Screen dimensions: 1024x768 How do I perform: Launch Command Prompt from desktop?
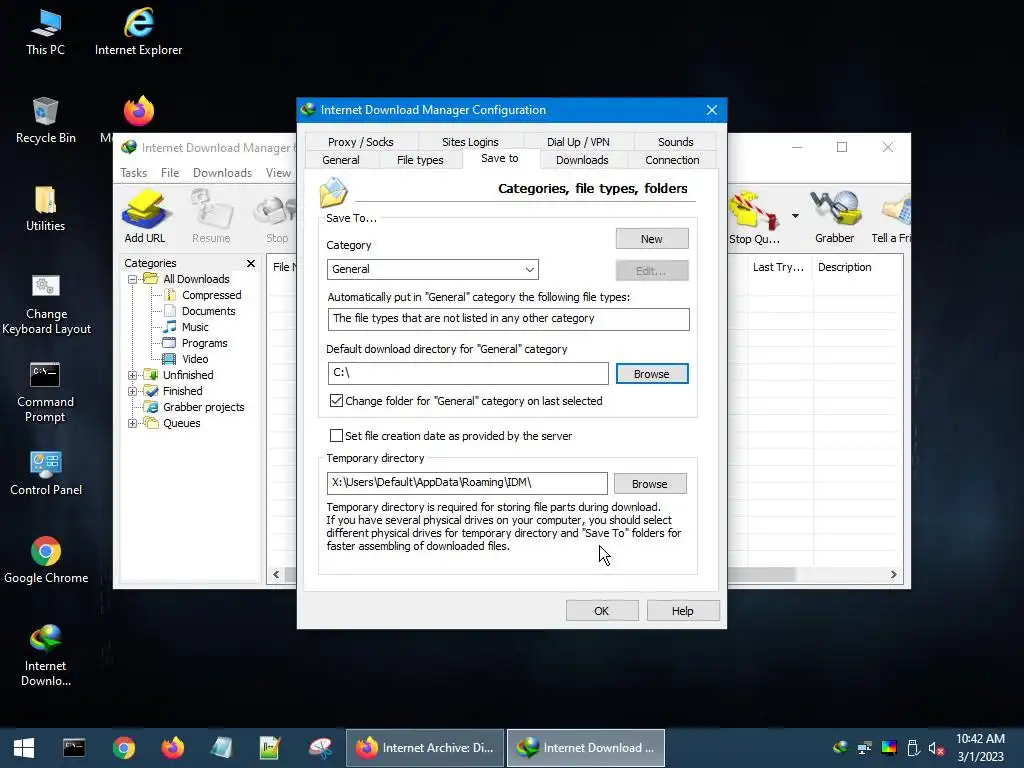click(x=45, y=392)
